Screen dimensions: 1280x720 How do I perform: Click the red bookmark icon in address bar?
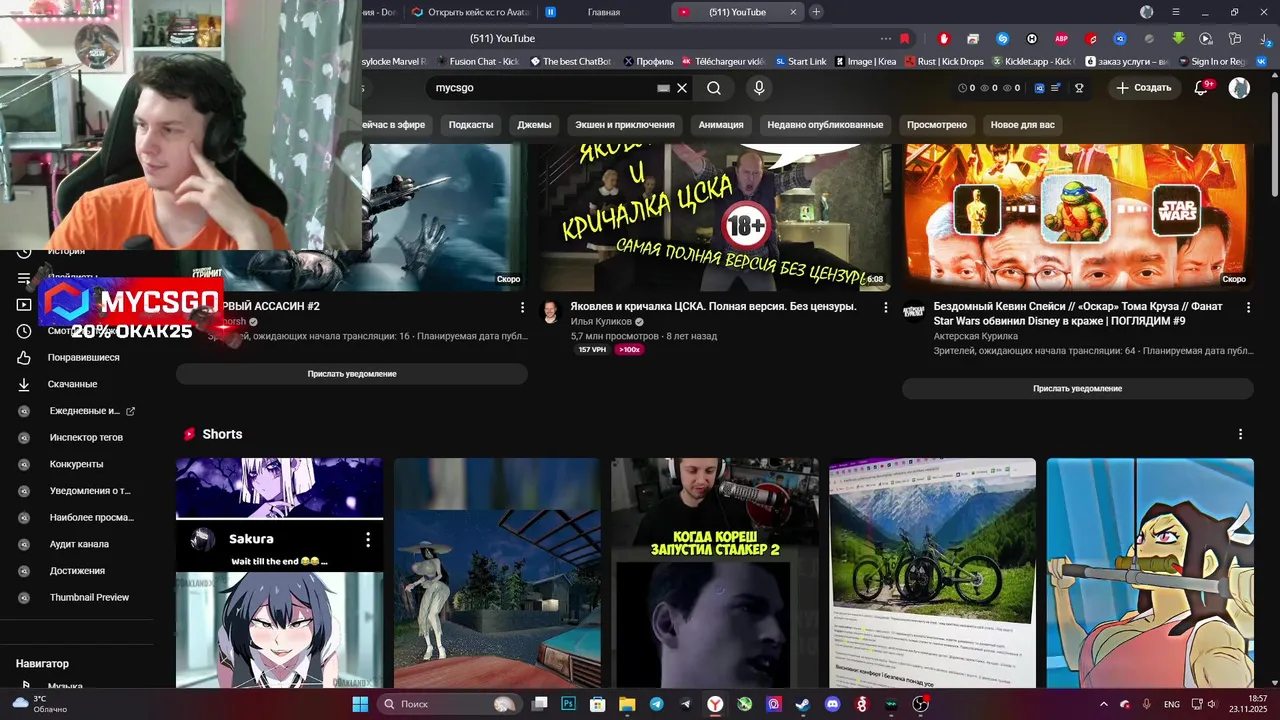(904, 39)
